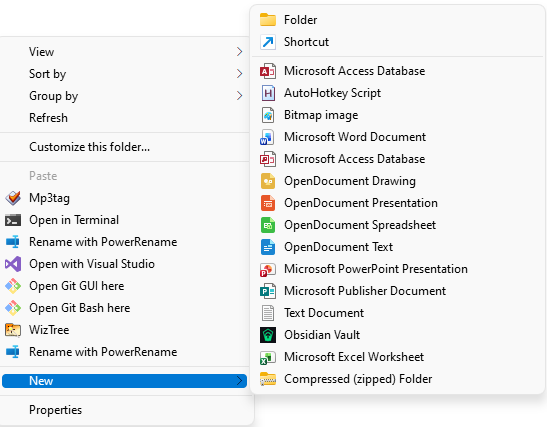
Task: Click the highlighted New menu entry
Action: [124, 381]
